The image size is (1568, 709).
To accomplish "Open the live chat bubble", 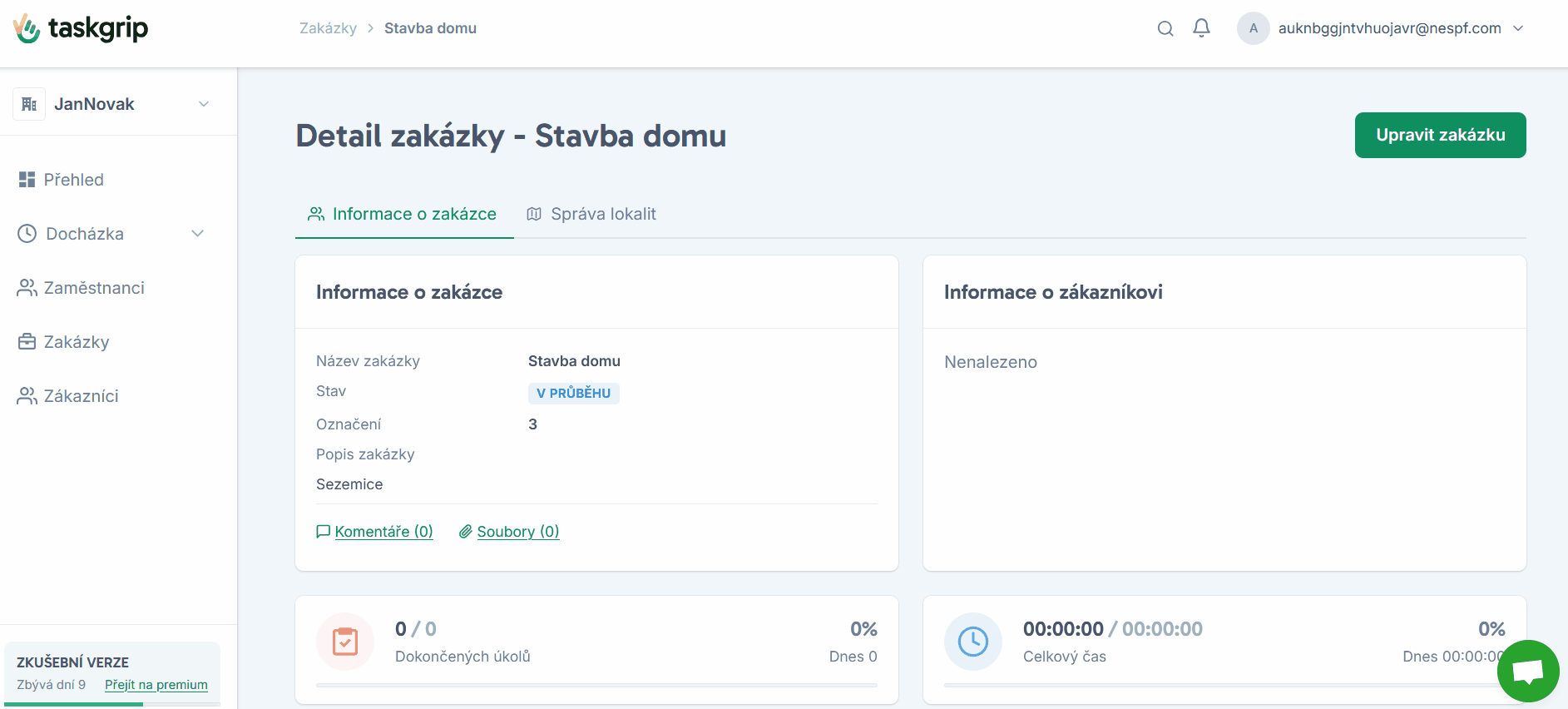I will coord(1527,671).
